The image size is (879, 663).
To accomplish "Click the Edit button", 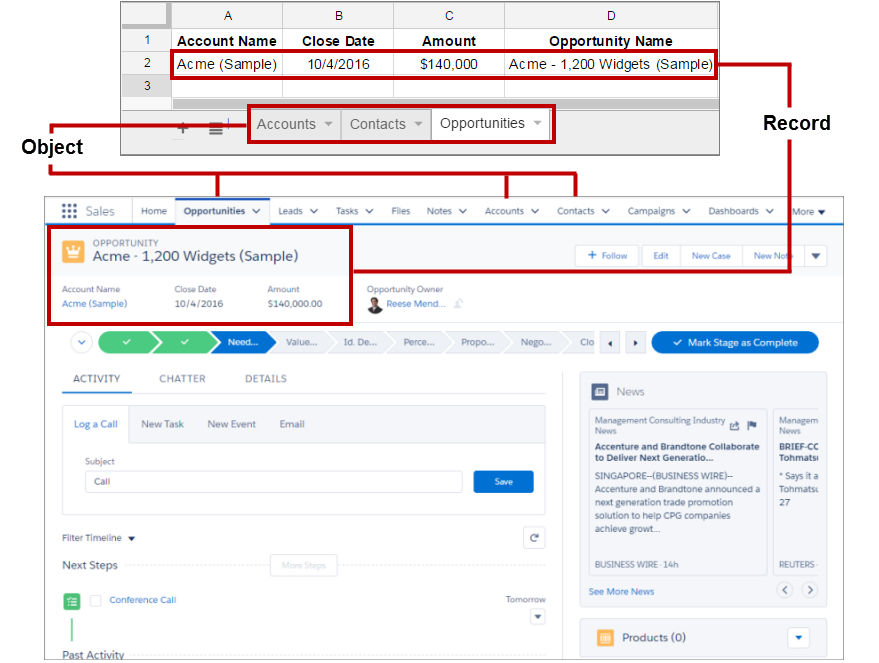I will click(x=661, y=256).
